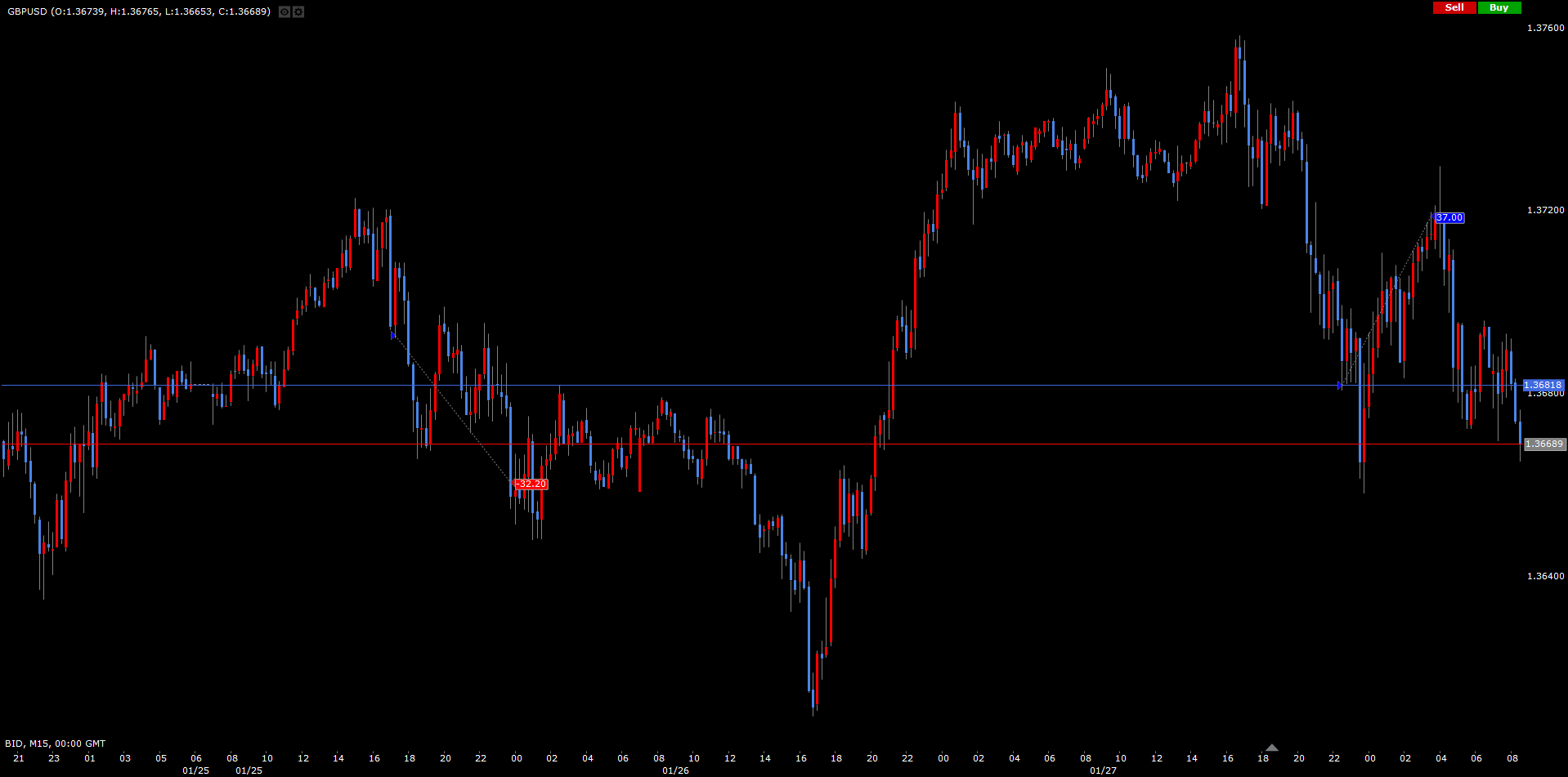Open chart settings via the gear icon

pos(298,12)
